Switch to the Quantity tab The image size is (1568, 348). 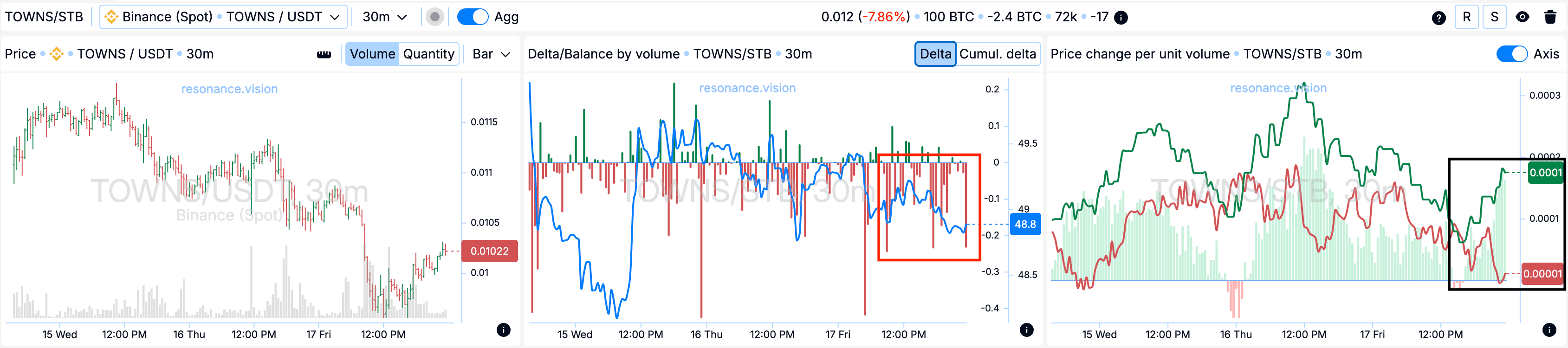coord(428,54)
